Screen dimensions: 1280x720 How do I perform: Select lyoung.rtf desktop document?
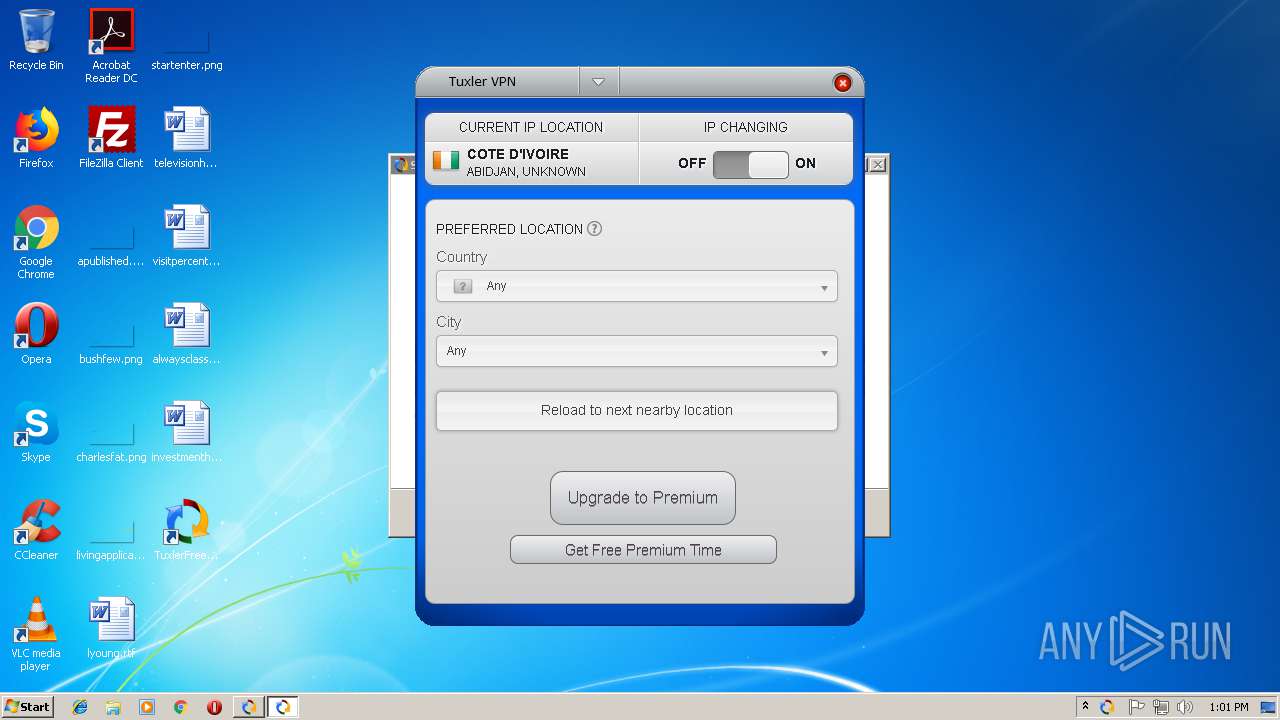tap(111, 628)
